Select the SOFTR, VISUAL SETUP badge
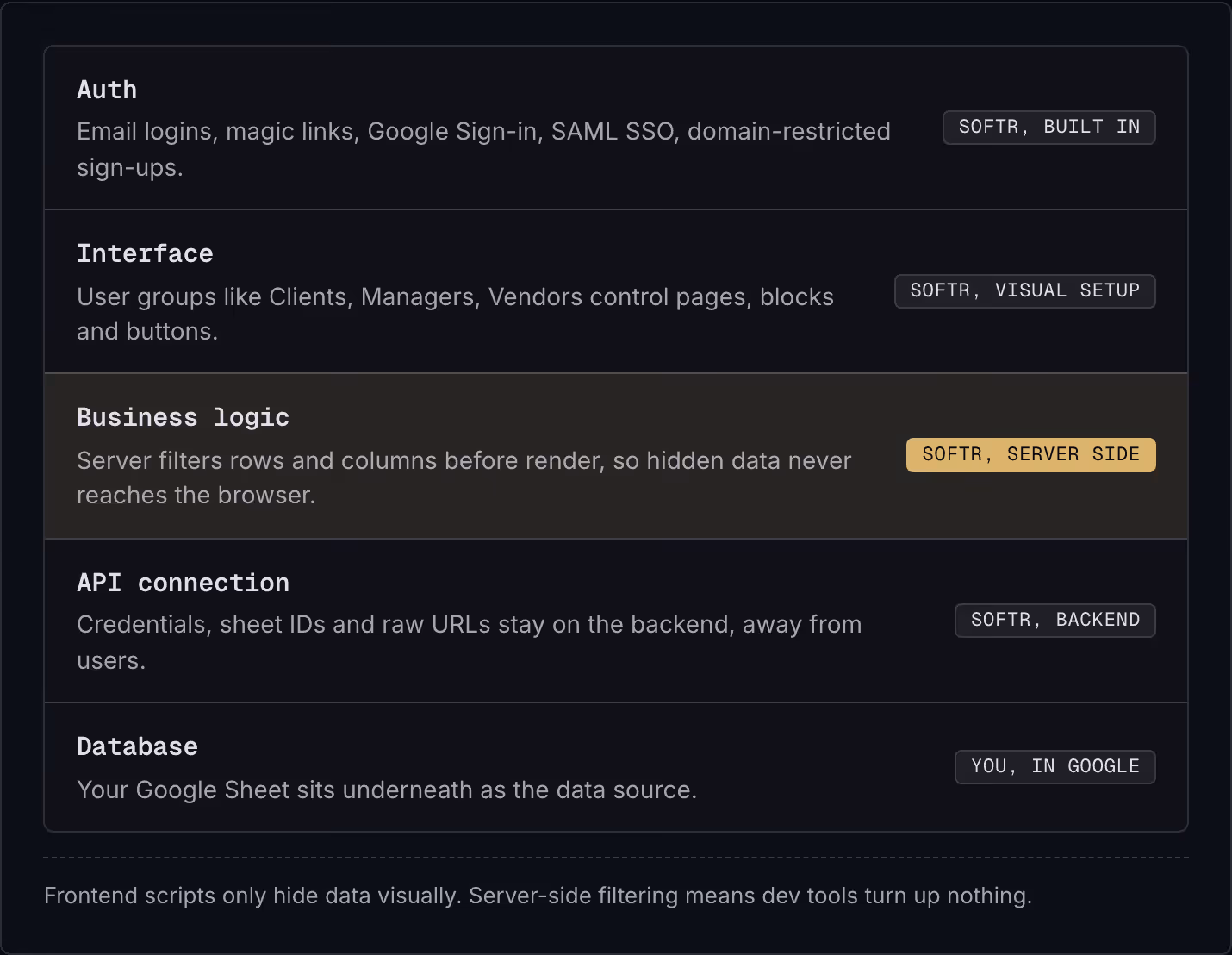This screenshot has height=955, width=1232. (1024, 291)
